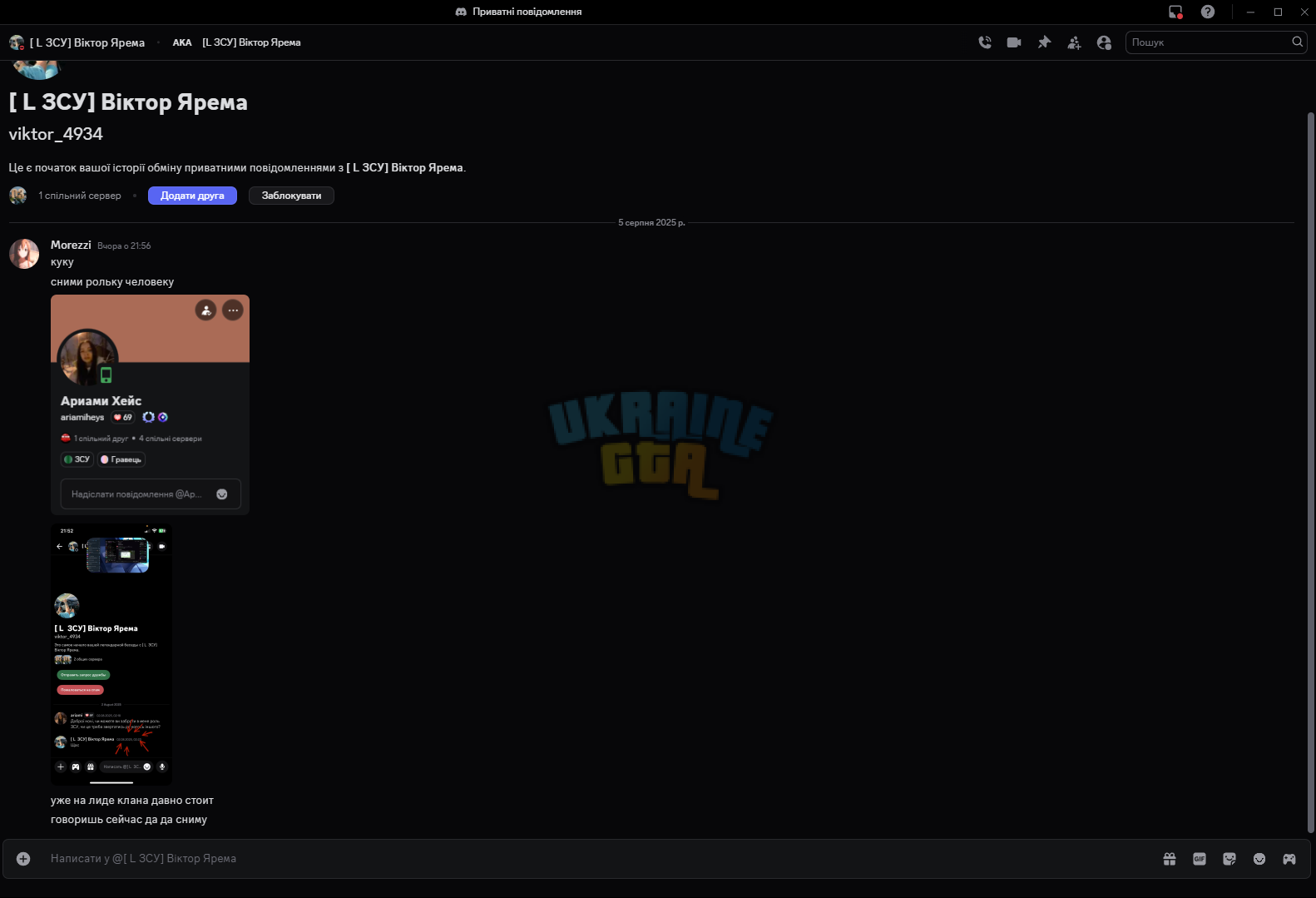
Task: Open pinned messages with the pin icon
Action: (1044, 42)
